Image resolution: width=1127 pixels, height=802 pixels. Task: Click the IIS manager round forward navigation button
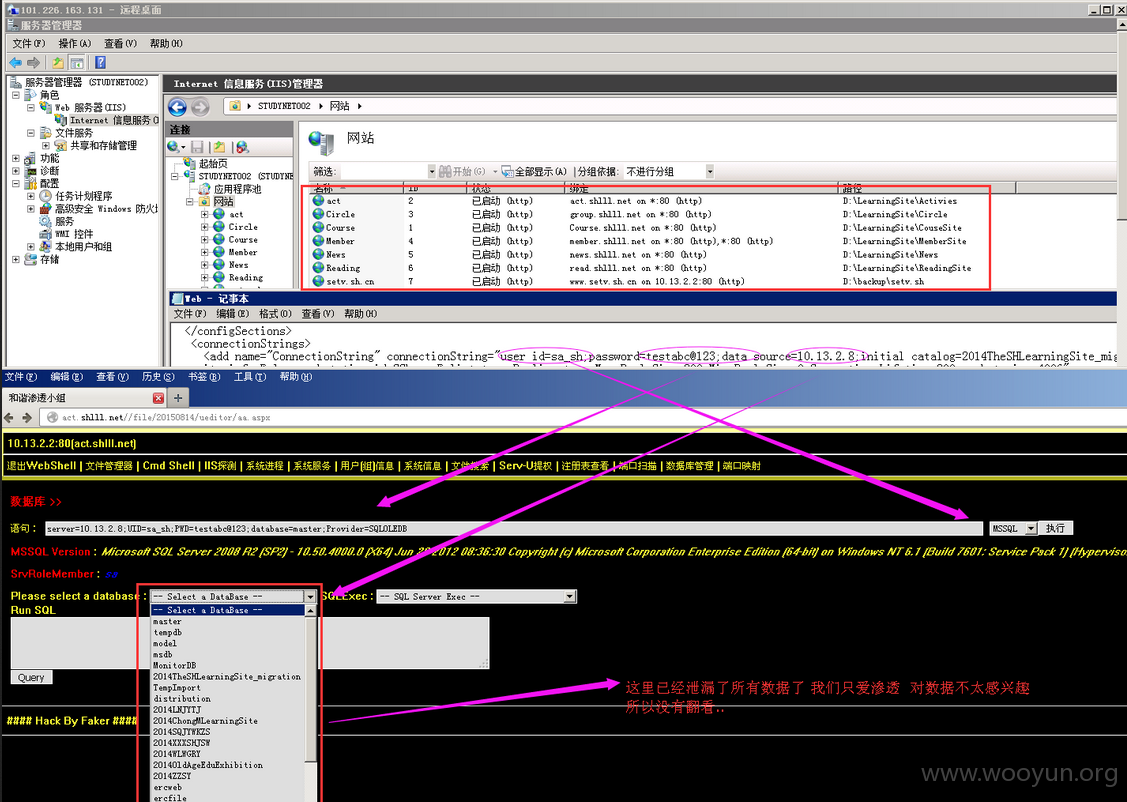point(201,107)
